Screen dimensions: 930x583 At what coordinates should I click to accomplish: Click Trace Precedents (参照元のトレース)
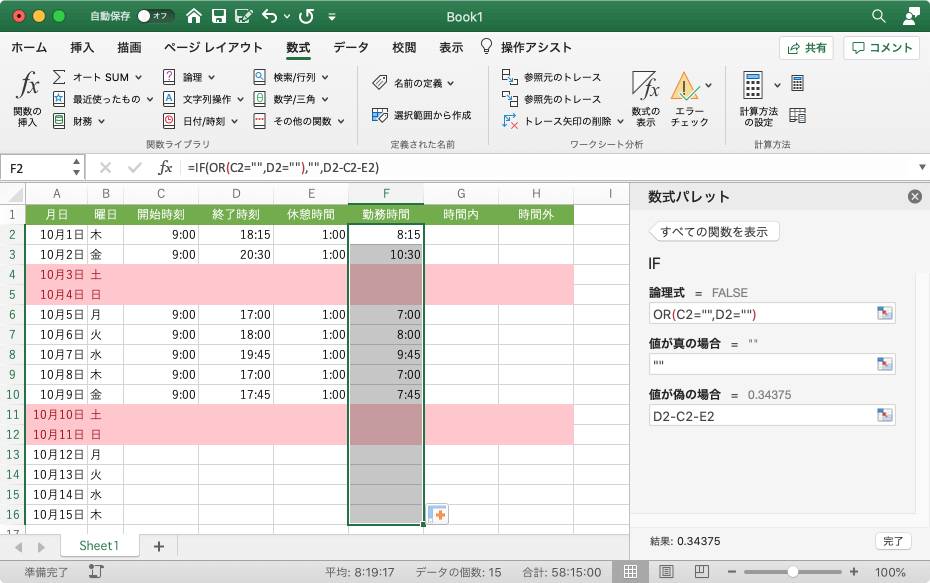click(552, 77)
